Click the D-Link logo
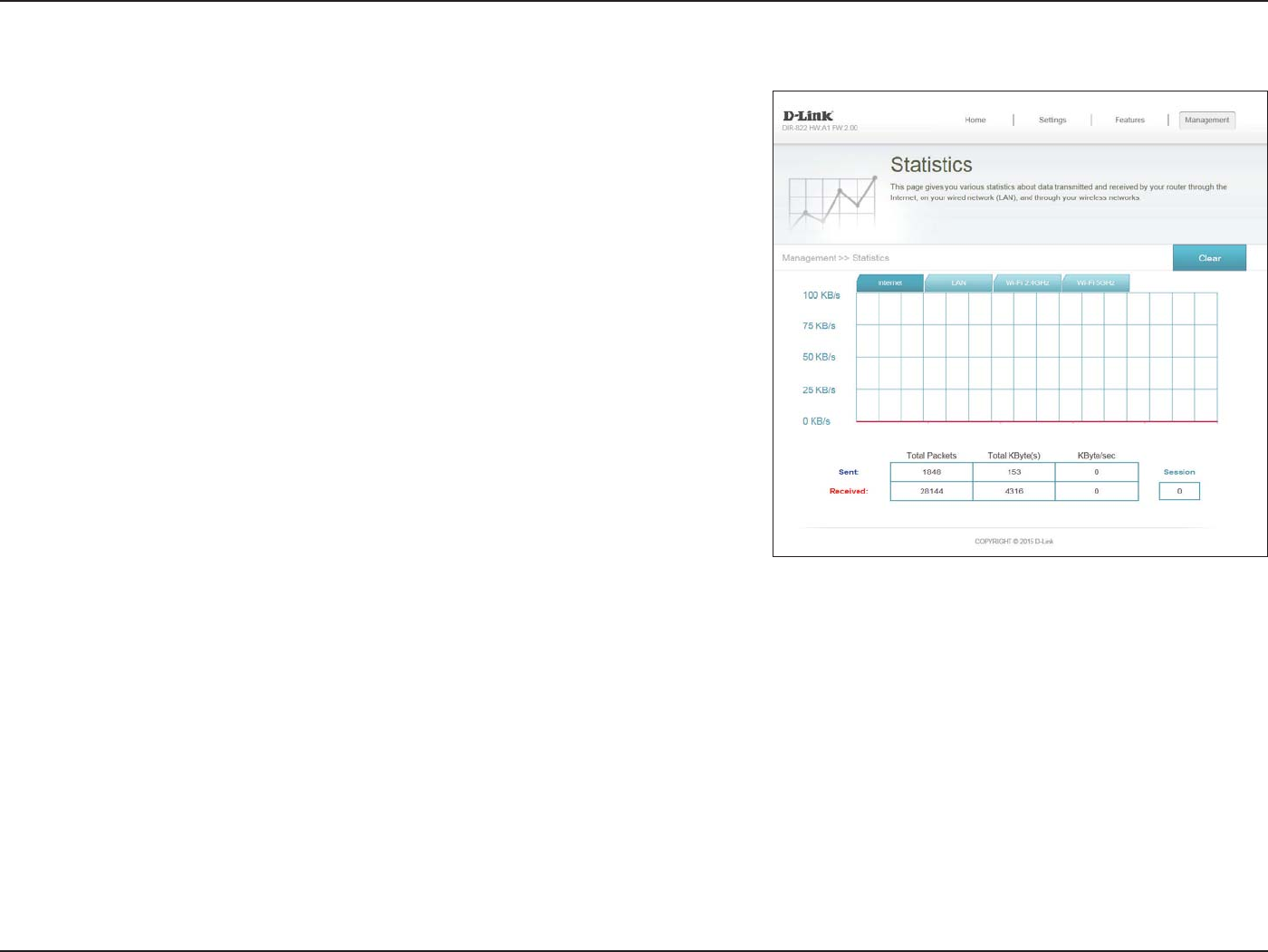Image resolution: width=1268 pixels, height=952 pixels. [808, 116]
